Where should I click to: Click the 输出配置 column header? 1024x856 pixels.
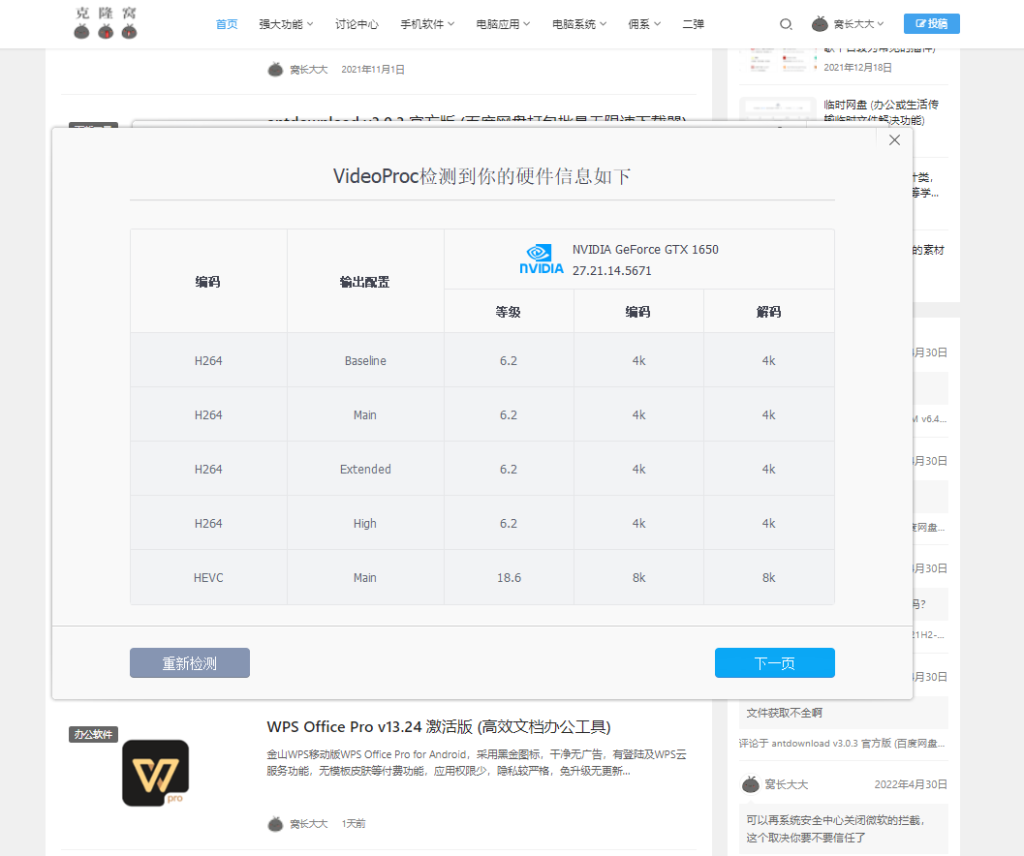click(364, 281)
